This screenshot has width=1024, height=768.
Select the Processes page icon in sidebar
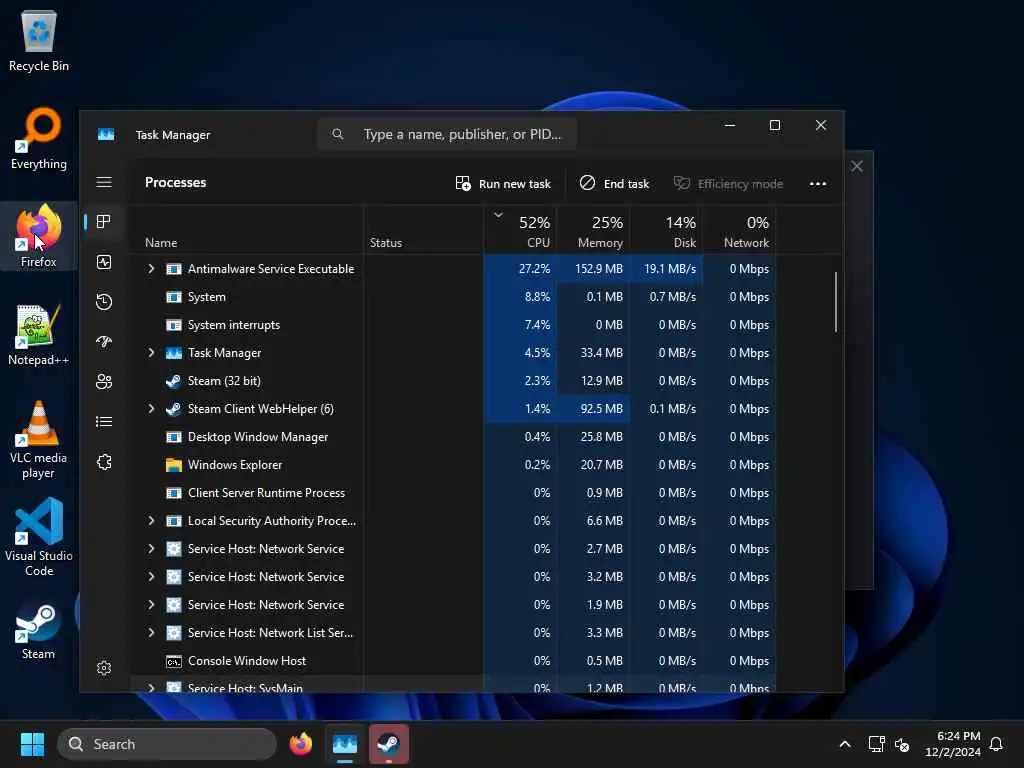click(x=104, y=222)
